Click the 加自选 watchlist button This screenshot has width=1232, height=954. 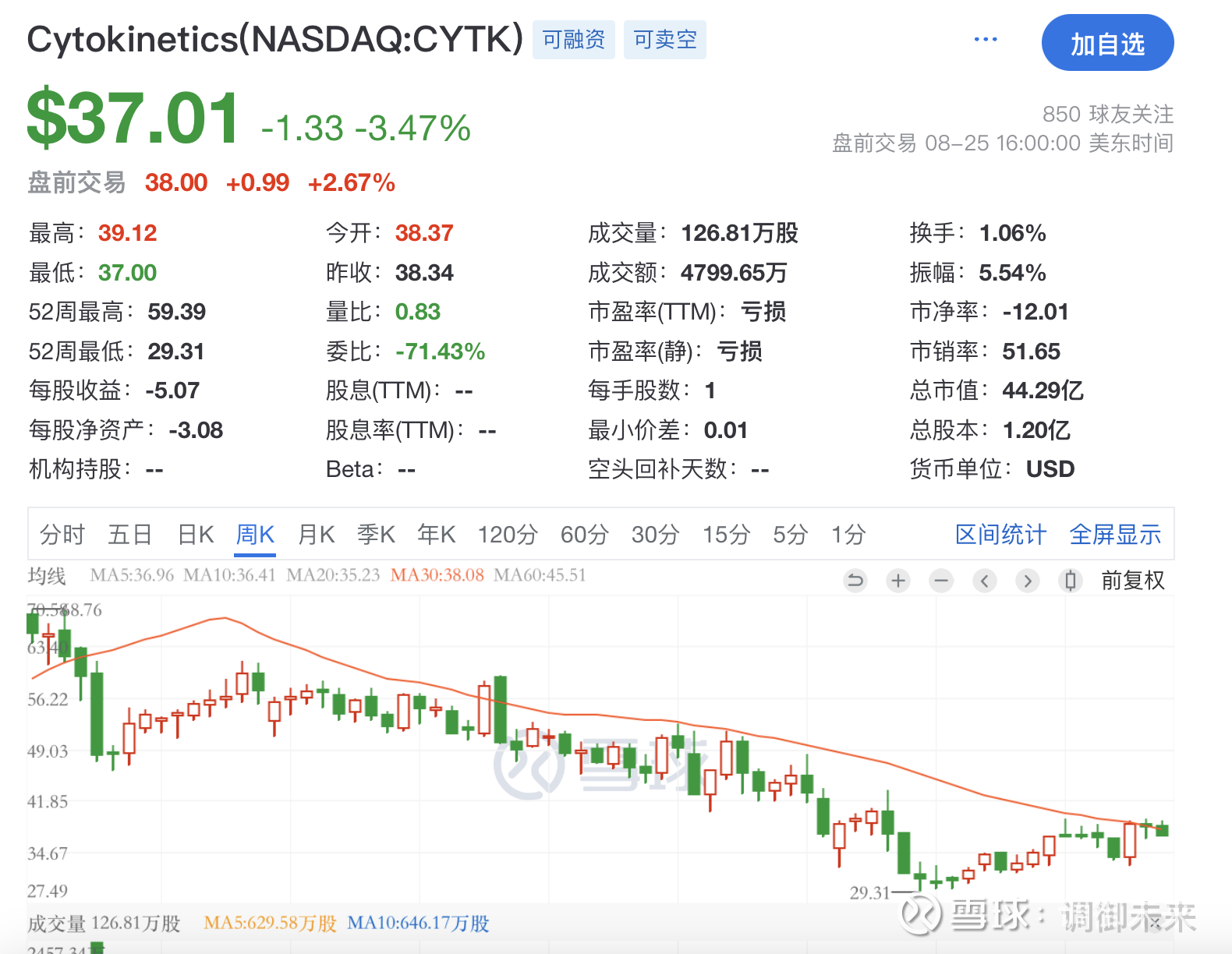tap(1107, 43)
